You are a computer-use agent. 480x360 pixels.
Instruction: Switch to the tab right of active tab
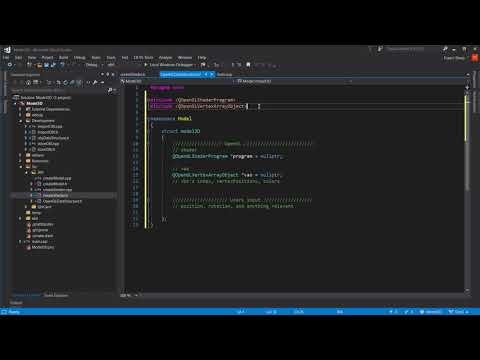(x=224, y=74)
